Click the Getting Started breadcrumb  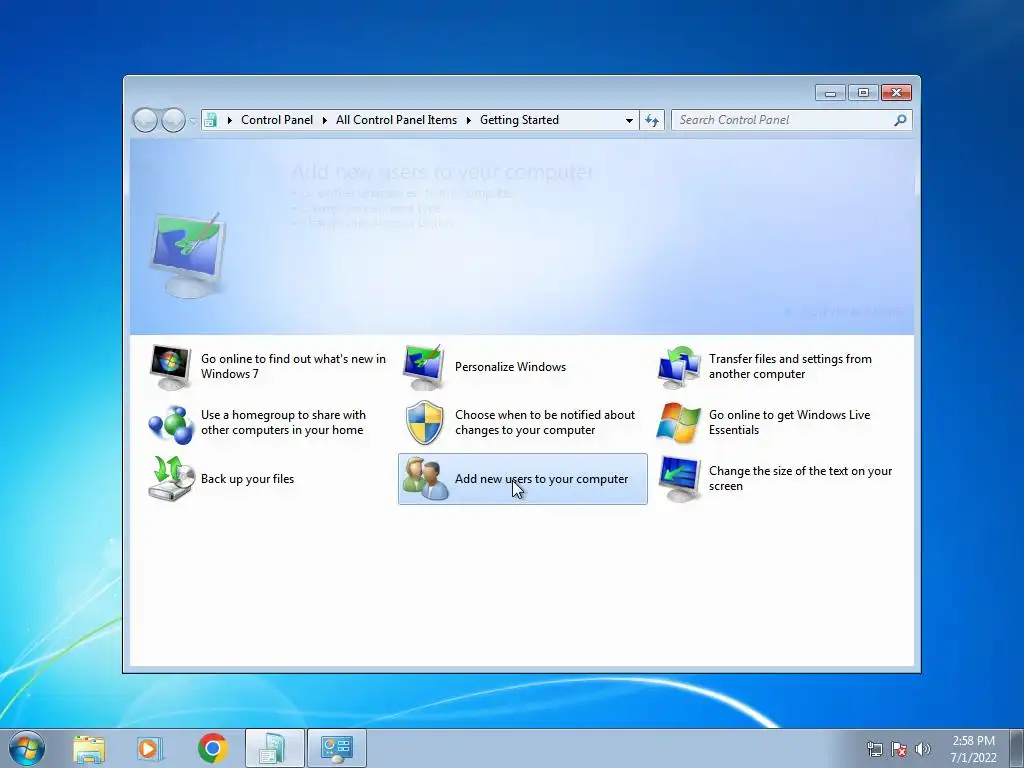pos(519,120)
